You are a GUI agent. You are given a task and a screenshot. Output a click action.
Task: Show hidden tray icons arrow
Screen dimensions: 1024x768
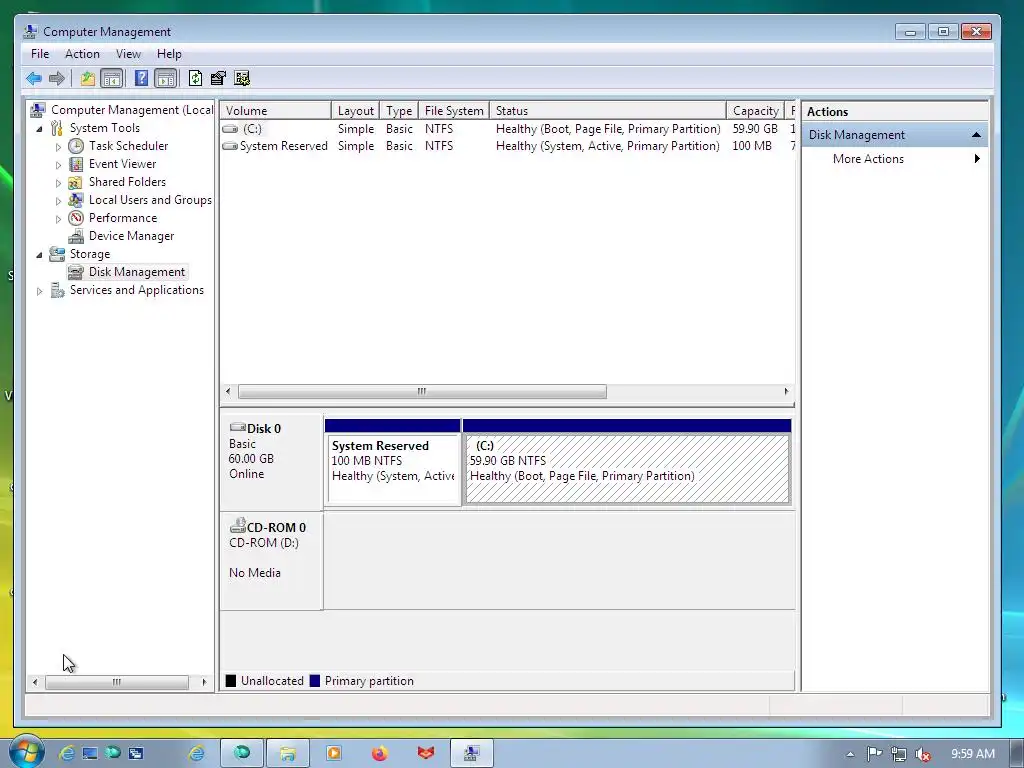click(850, 754)
